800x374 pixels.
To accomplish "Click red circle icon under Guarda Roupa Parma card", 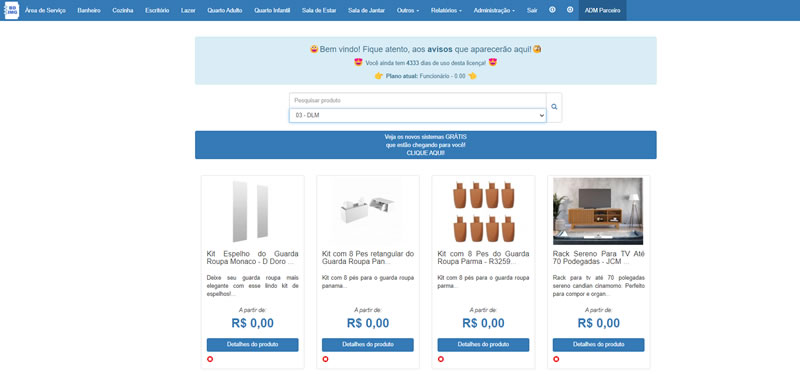I will (441, 359).
